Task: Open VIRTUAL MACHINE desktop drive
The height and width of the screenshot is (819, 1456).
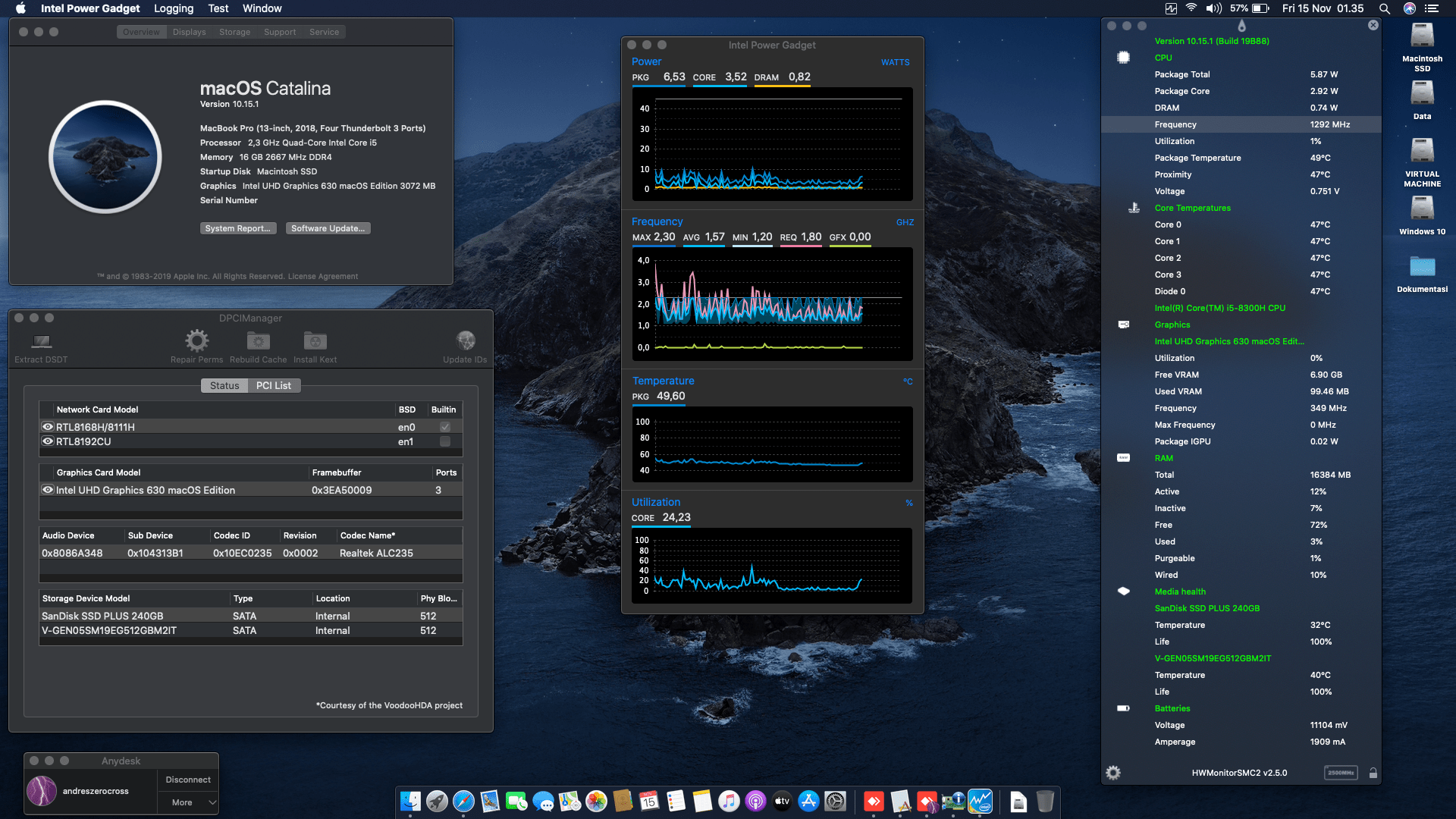Action: [x=1422, y=162]
